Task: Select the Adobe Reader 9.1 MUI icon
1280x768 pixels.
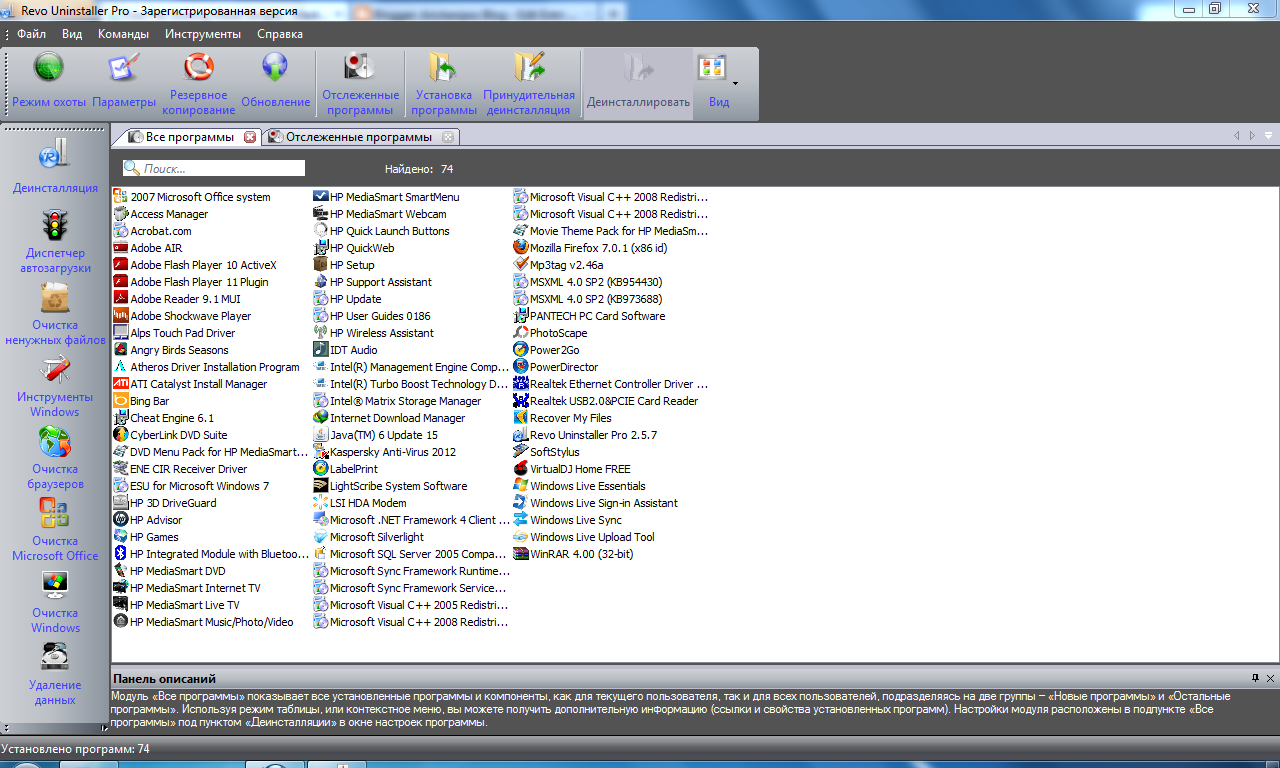Action: [x=121, y=299]
